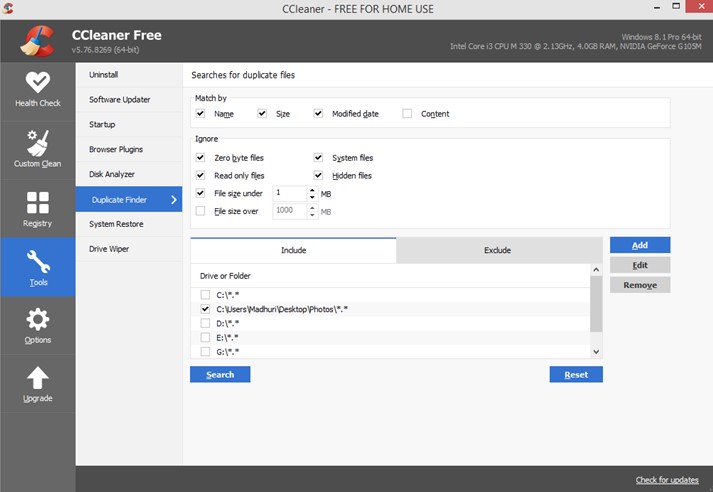Open System Restore tool

pos(129,224)
